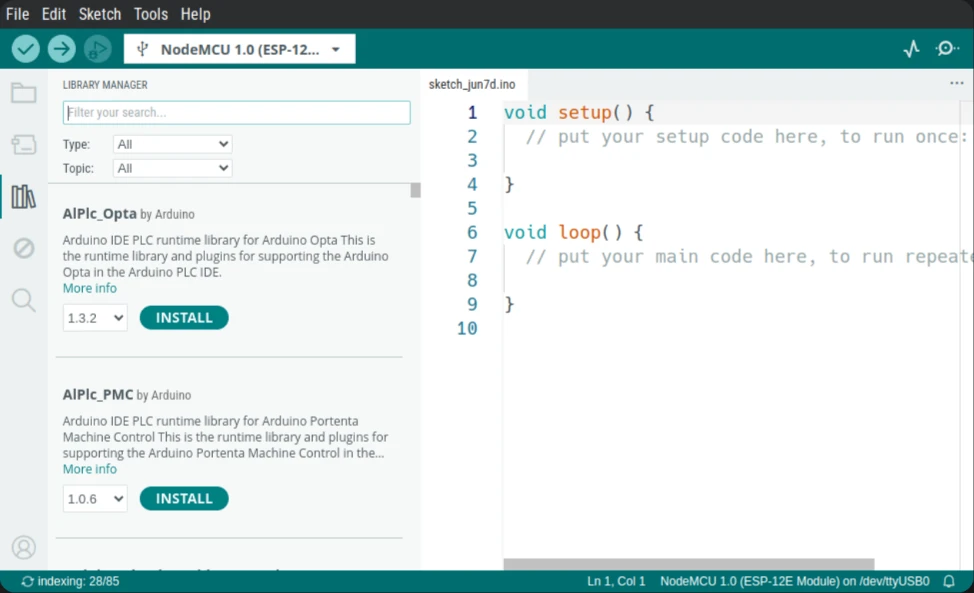Click the NodeMCU /dev/ttyUSB0 status entry
This screenshot has width=974, height=593.
coord(794,581)
